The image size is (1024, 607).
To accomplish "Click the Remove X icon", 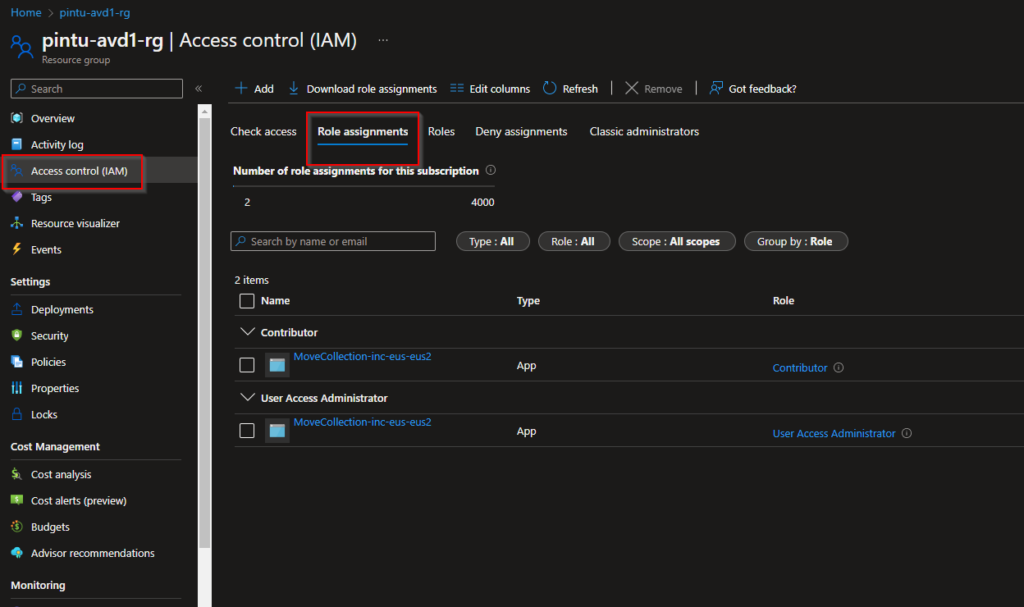I will click(x=632, y=88).
